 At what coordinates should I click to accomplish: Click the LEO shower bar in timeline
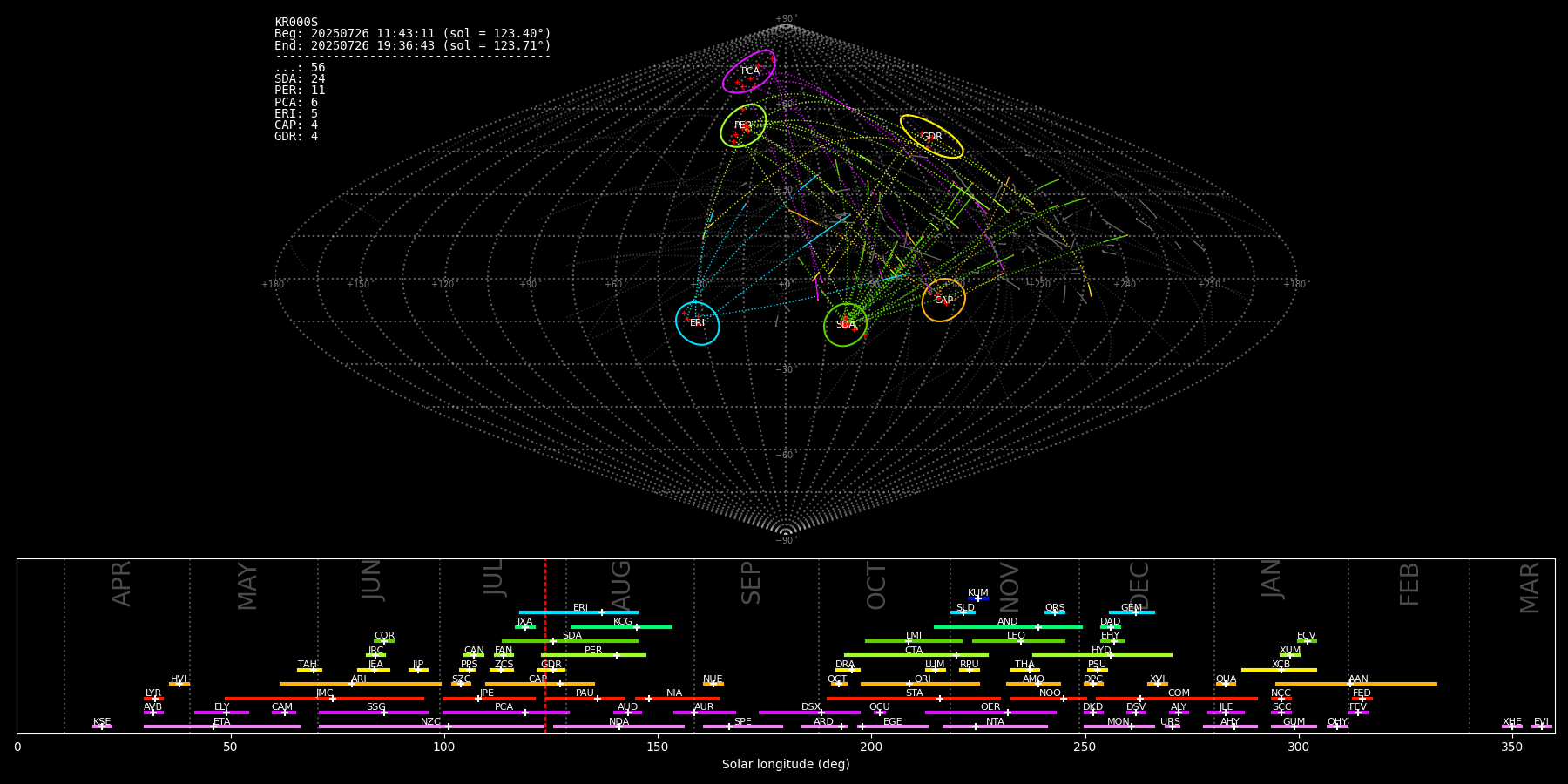[1018, 641]
